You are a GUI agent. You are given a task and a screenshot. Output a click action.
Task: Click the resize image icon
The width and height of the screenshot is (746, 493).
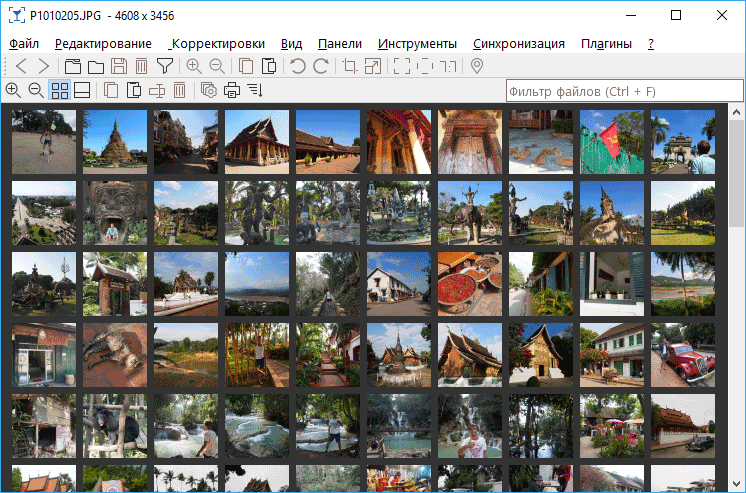373,67
